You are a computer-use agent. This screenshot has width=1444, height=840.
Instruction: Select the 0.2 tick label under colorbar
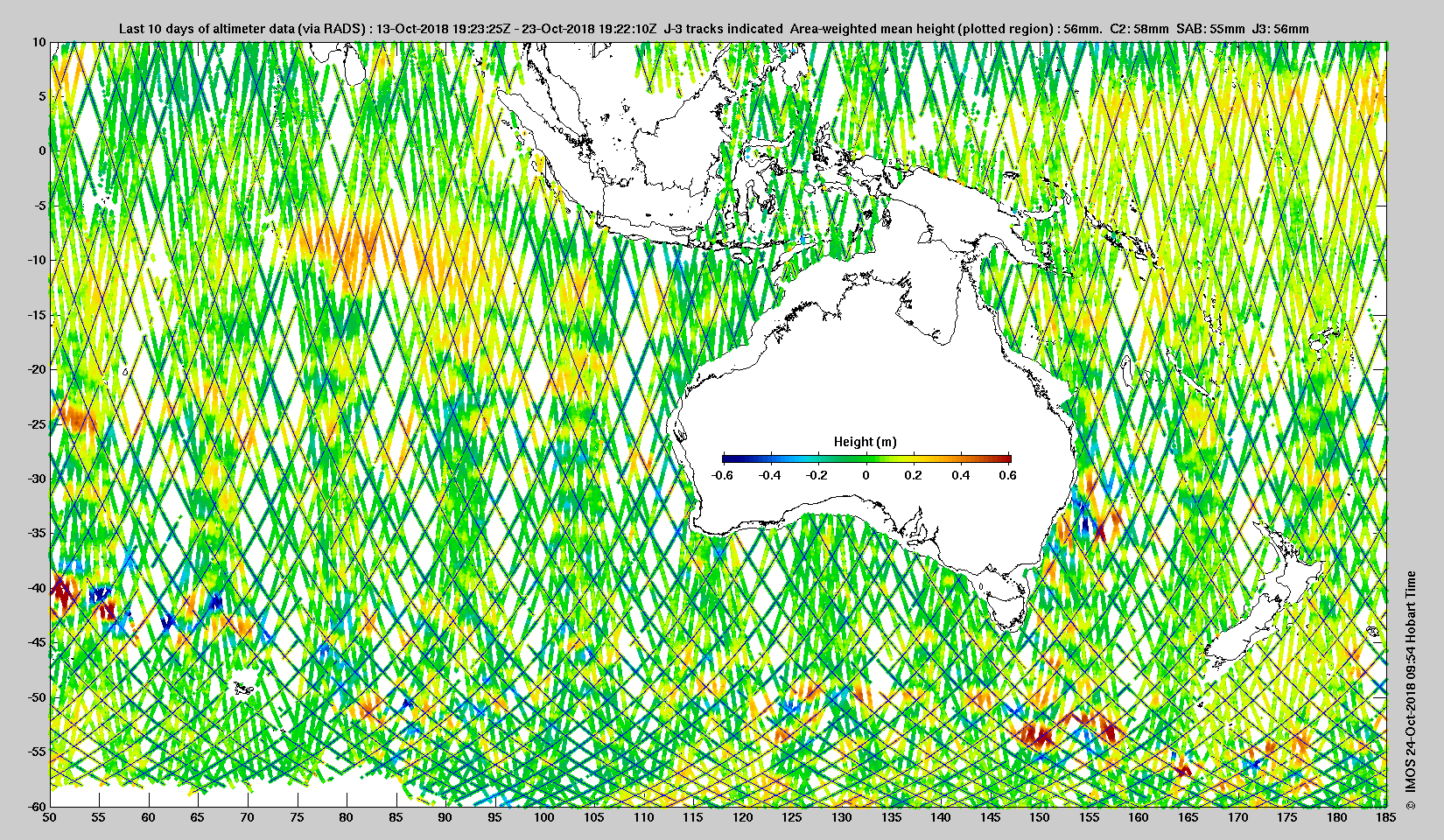[913, 475]
